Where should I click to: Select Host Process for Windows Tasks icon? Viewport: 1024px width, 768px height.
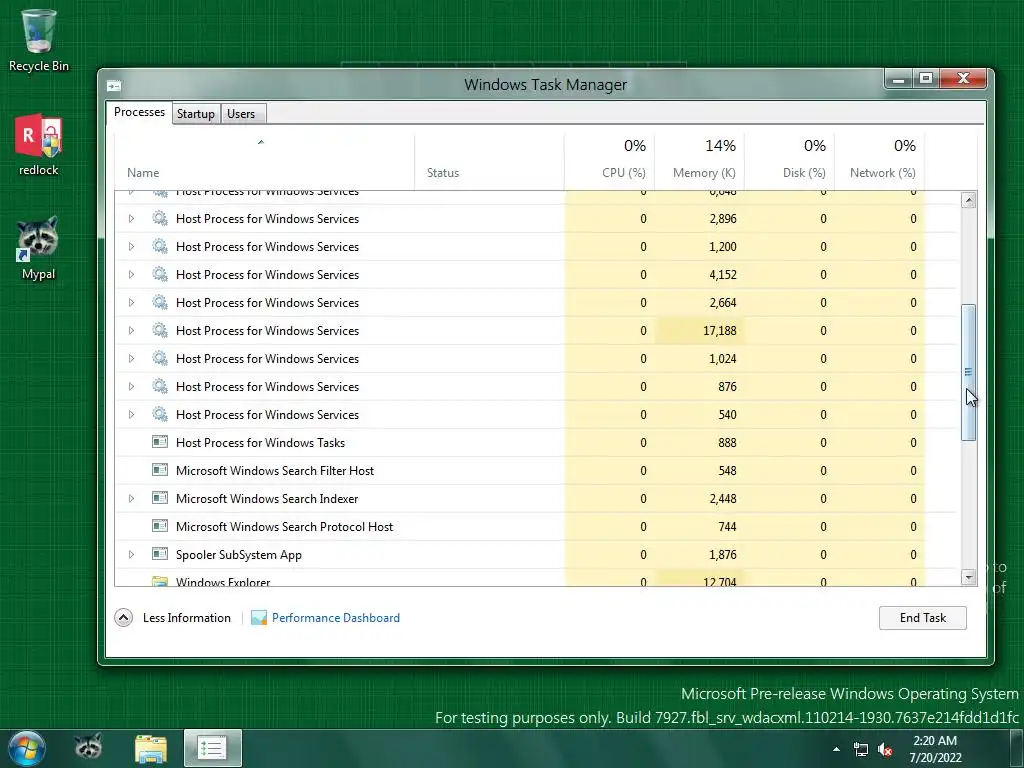[x=159, y=442]
